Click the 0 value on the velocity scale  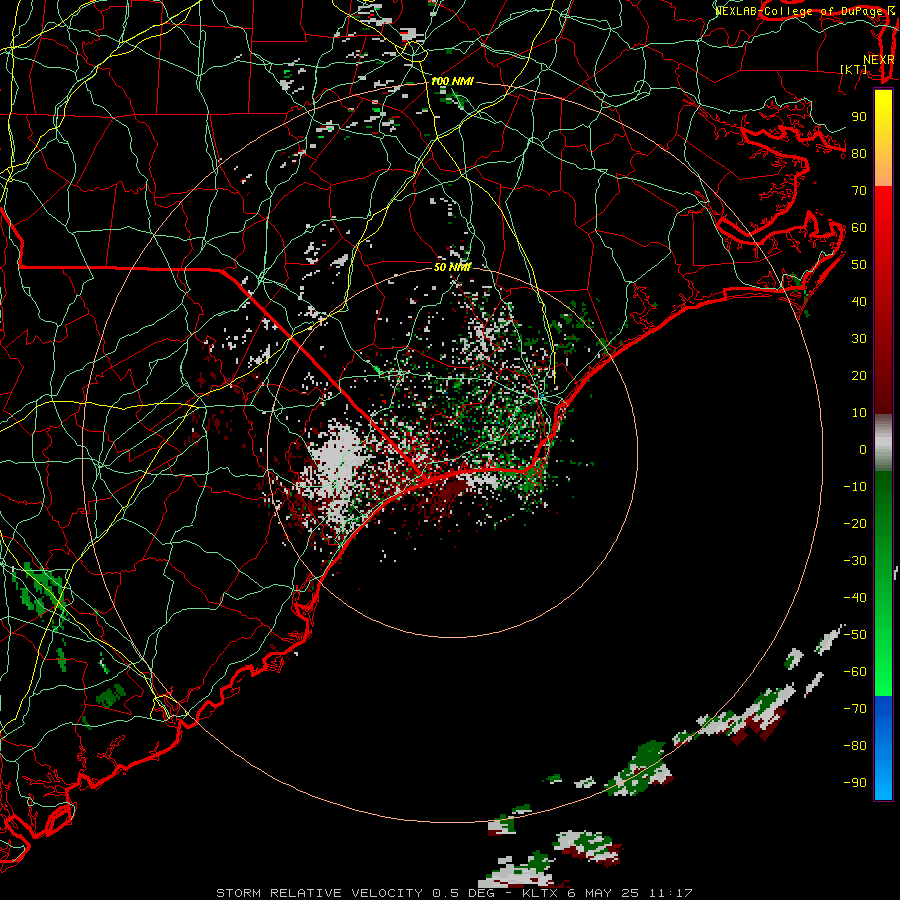(863, 449)
